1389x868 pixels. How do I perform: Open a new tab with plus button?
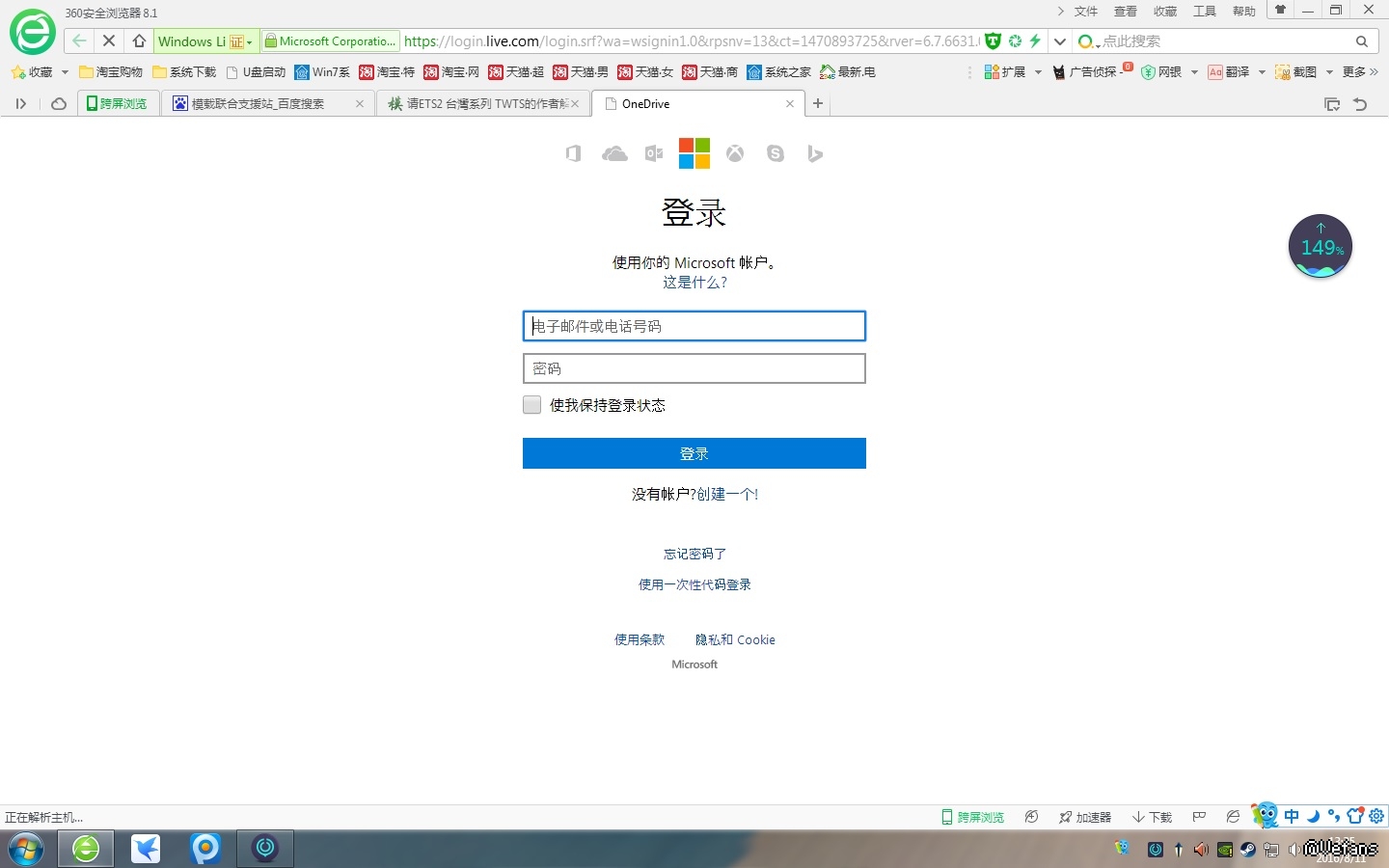click(818, 104)
